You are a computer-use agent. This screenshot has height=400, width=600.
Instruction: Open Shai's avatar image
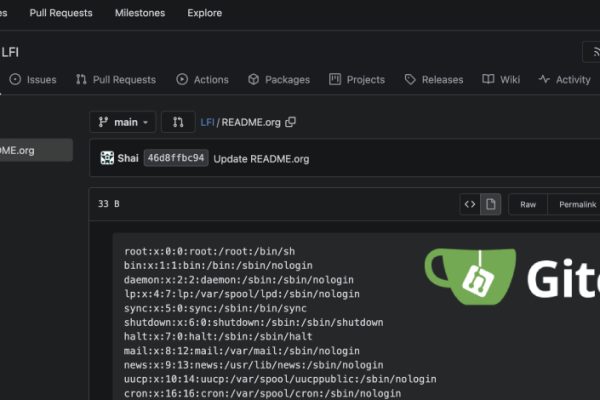[x=107, y=158]
